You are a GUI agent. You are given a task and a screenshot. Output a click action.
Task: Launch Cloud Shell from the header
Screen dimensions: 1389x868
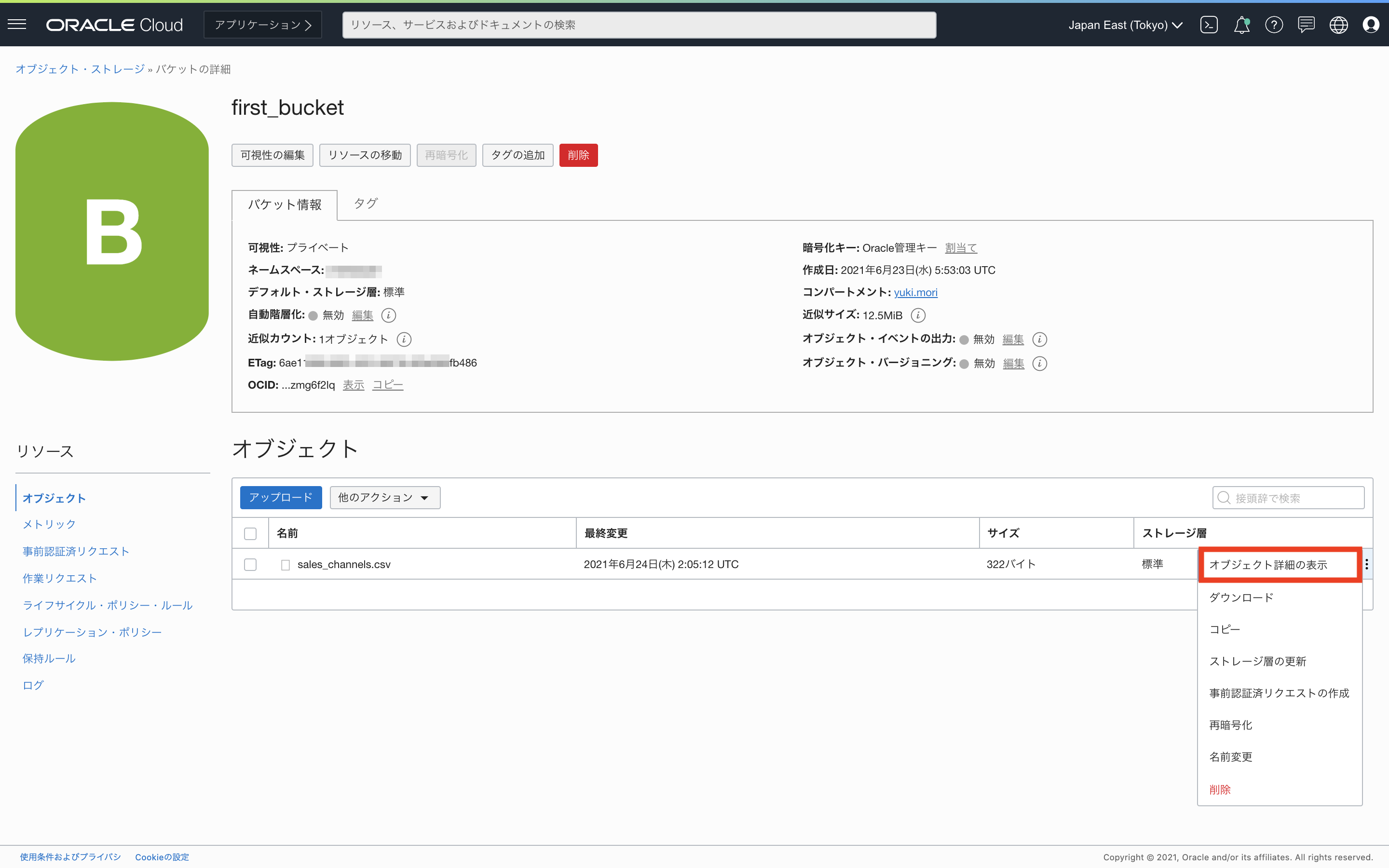pos(1209,25)
